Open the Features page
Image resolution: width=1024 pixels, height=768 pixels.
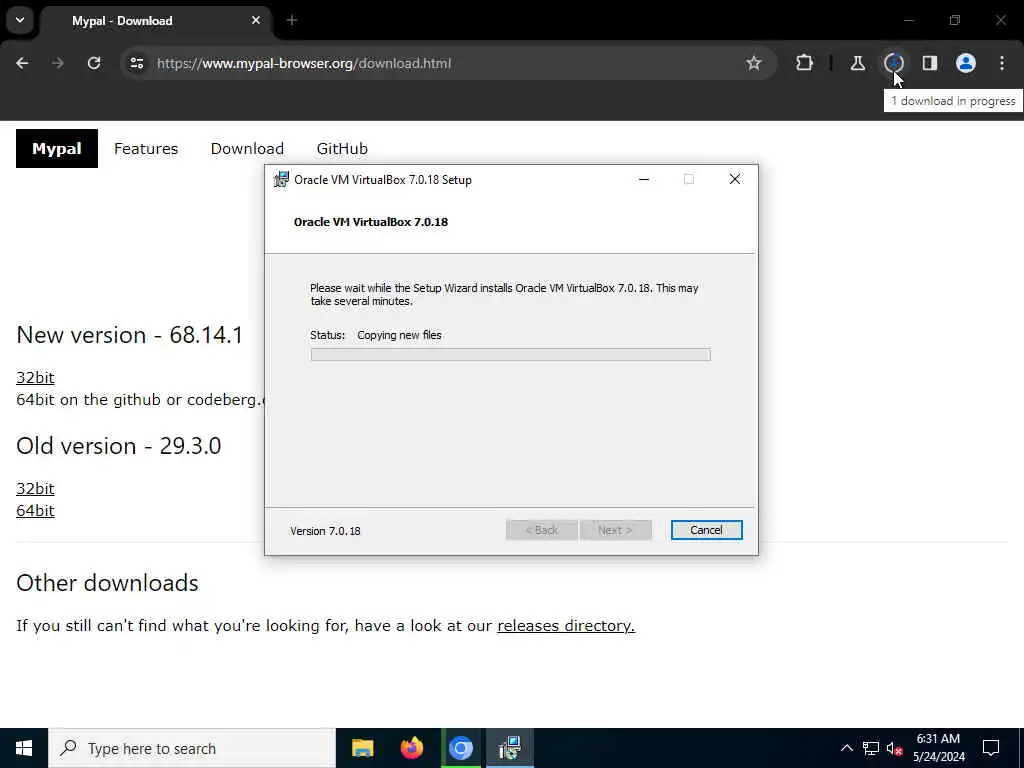(146, 148)
